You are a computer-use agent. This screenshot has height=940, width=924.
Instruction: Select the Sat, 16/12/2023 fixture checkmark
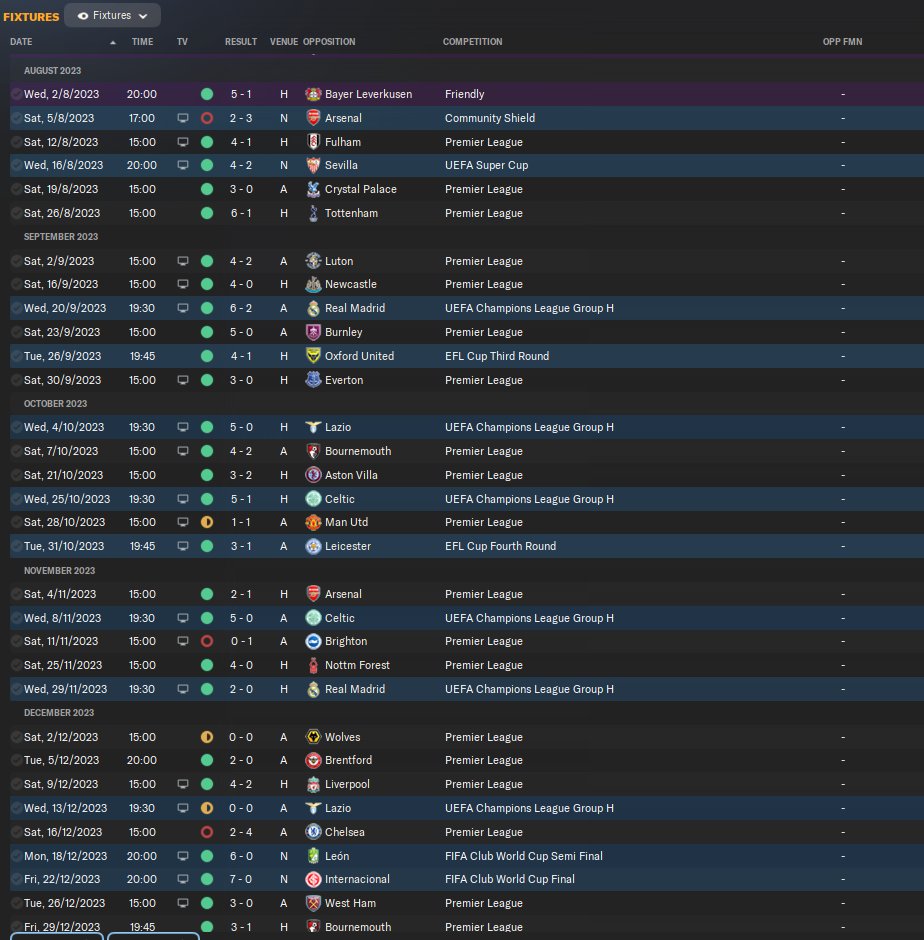(x=17, y=832)
